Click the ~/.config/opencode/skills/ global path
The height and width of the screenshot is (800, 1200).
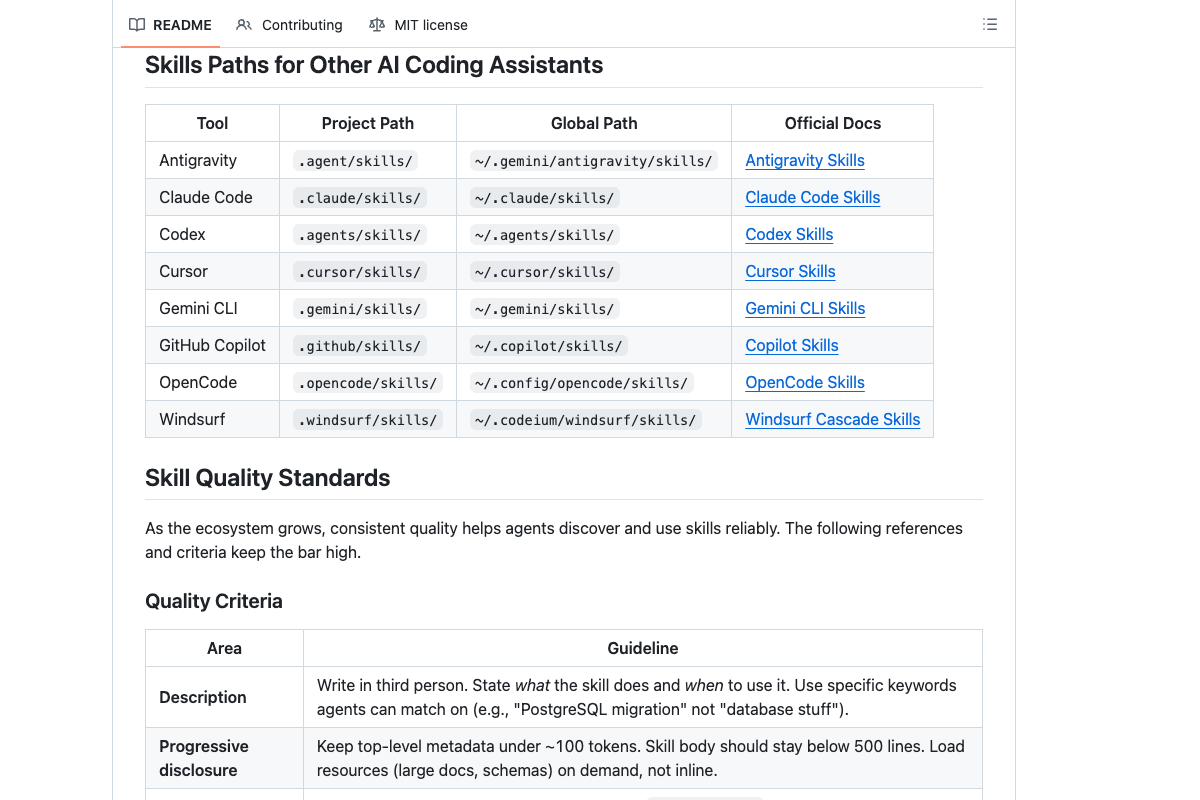click(582, 383)
